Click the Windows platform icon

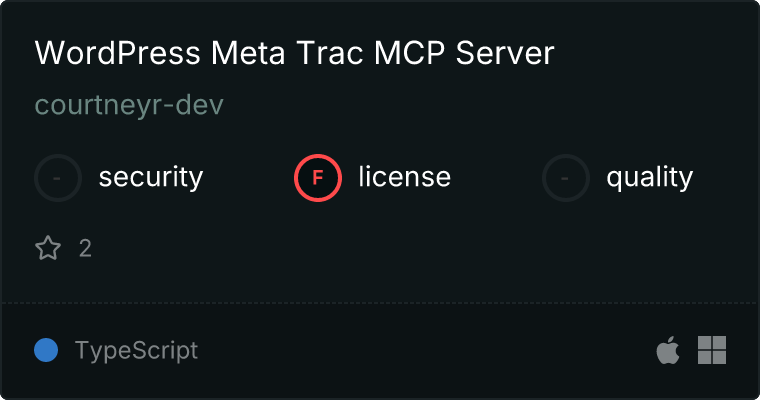click(x=712, y=350)
